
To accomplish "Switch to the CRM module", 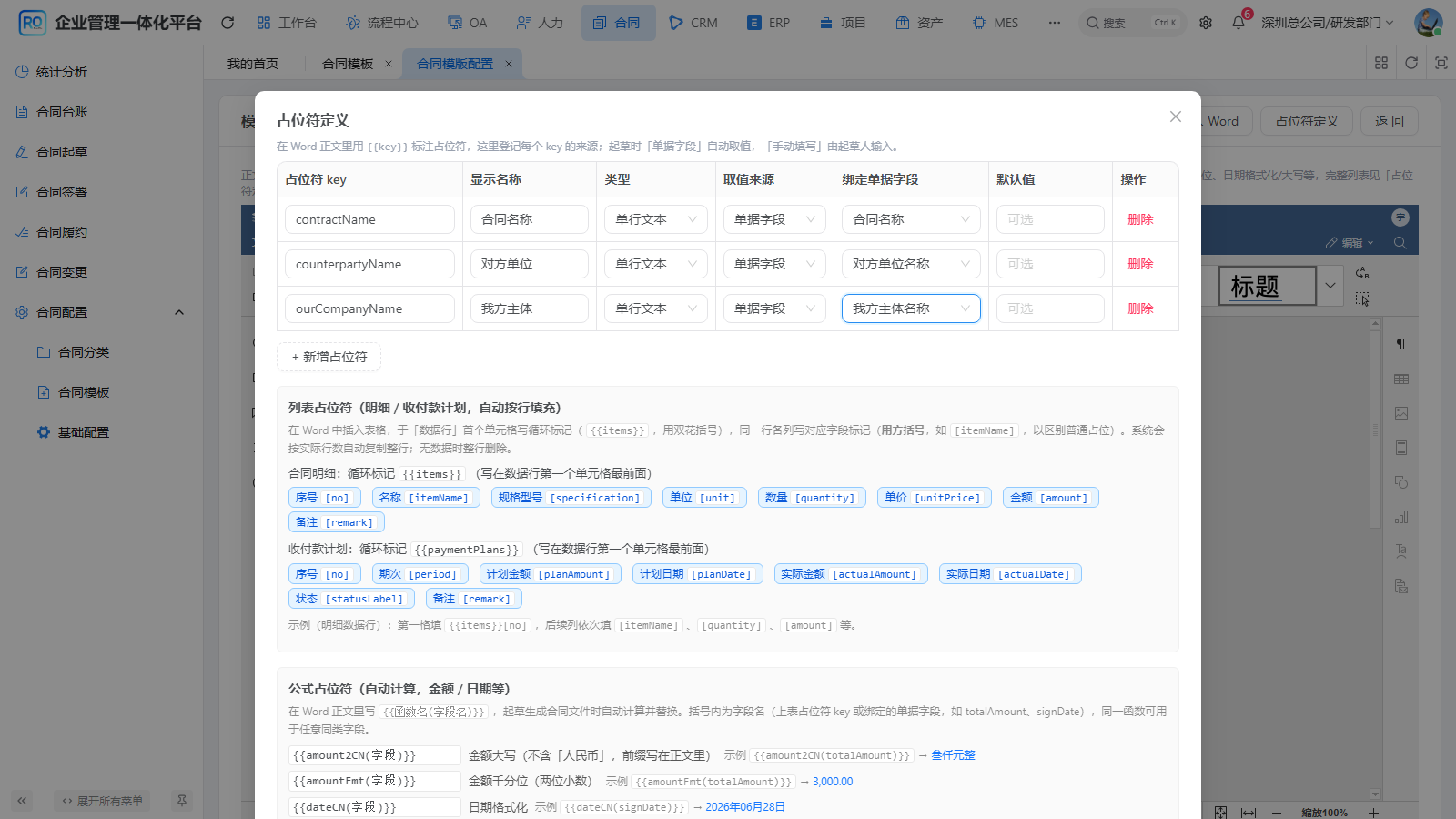I will pos(693,23).
